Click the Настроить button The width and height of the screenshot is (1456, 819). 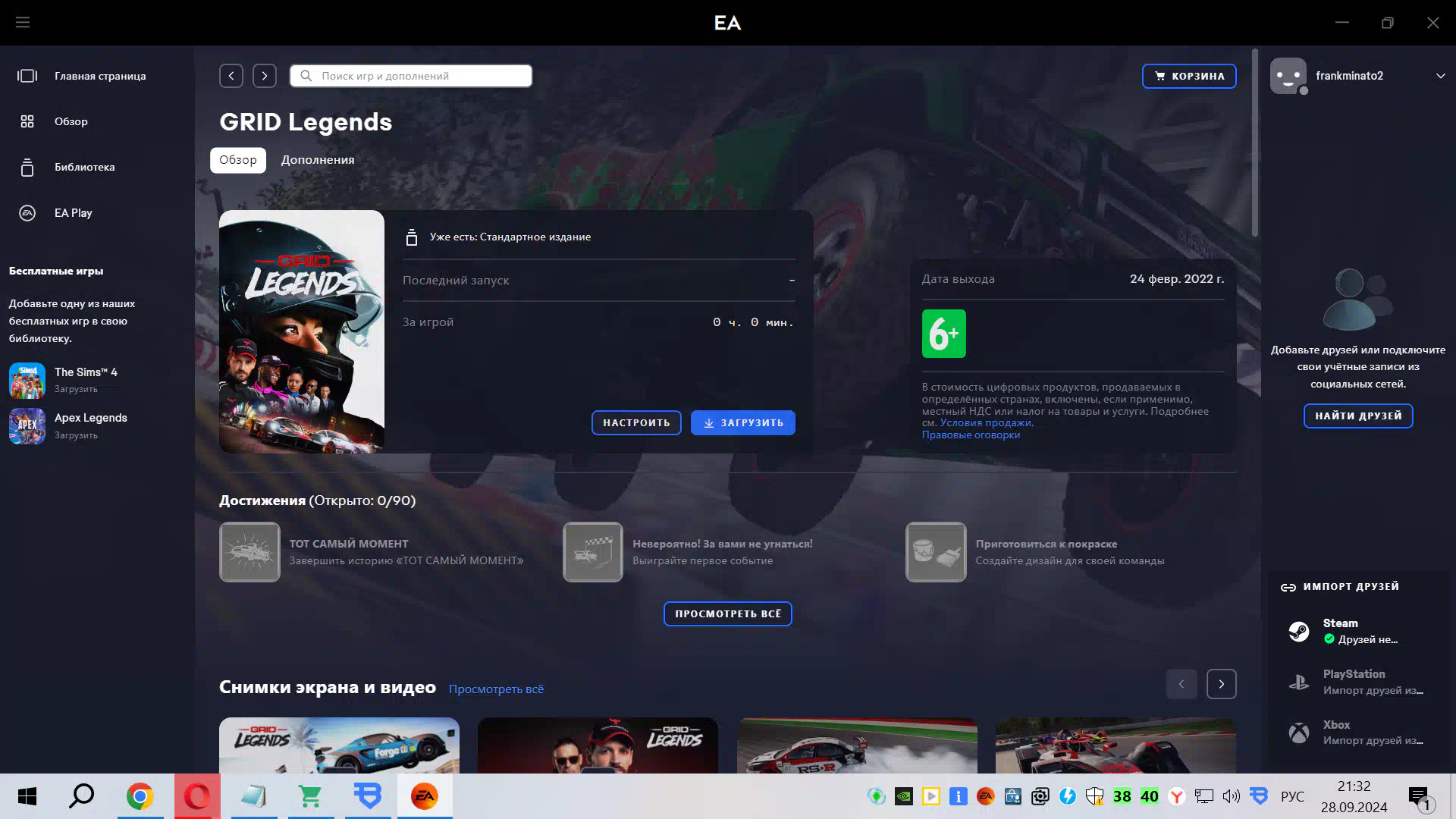point(636,422)
